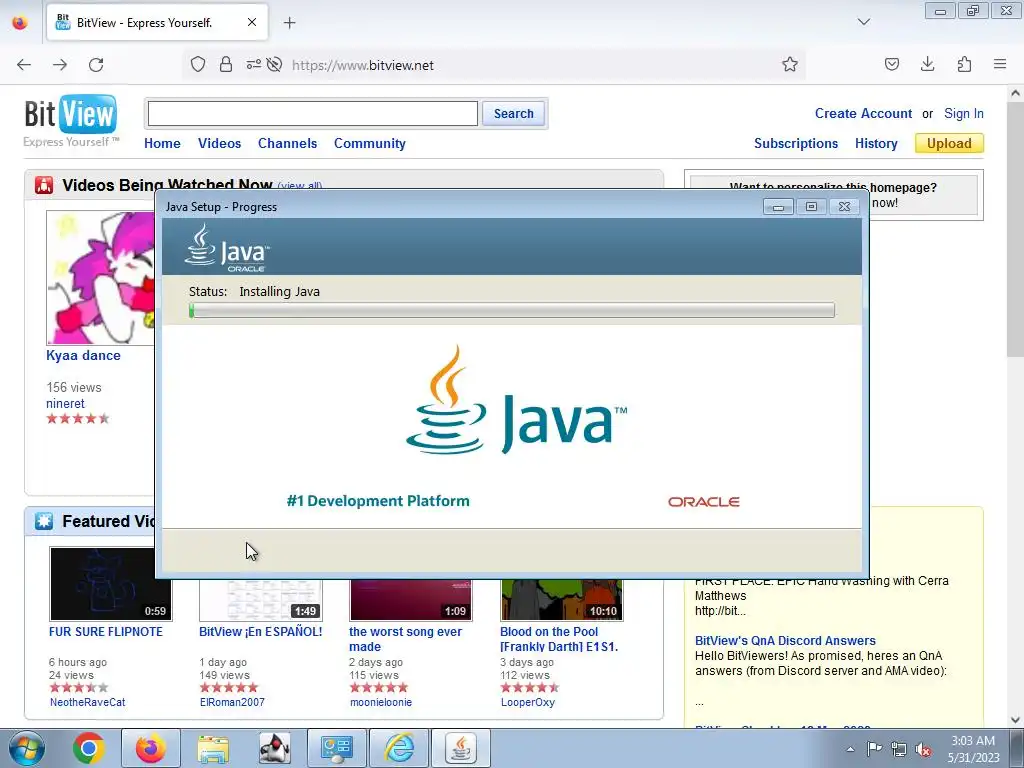Open the tracking protection shield icon
1024x768 pixels.
198,65
